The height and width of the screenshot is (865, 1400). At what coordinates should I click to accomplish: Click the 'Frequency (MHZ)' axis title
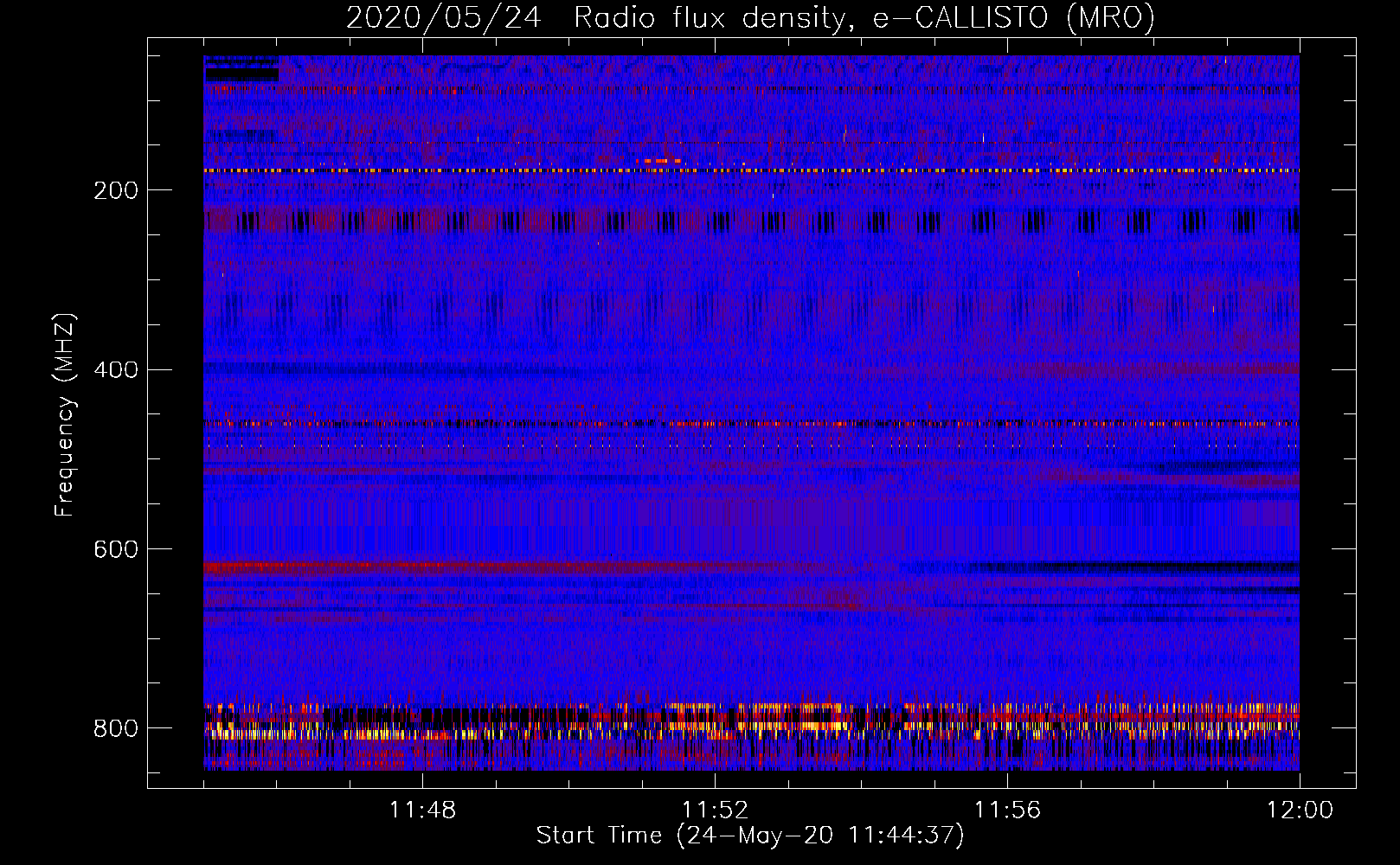pos(65,414)
